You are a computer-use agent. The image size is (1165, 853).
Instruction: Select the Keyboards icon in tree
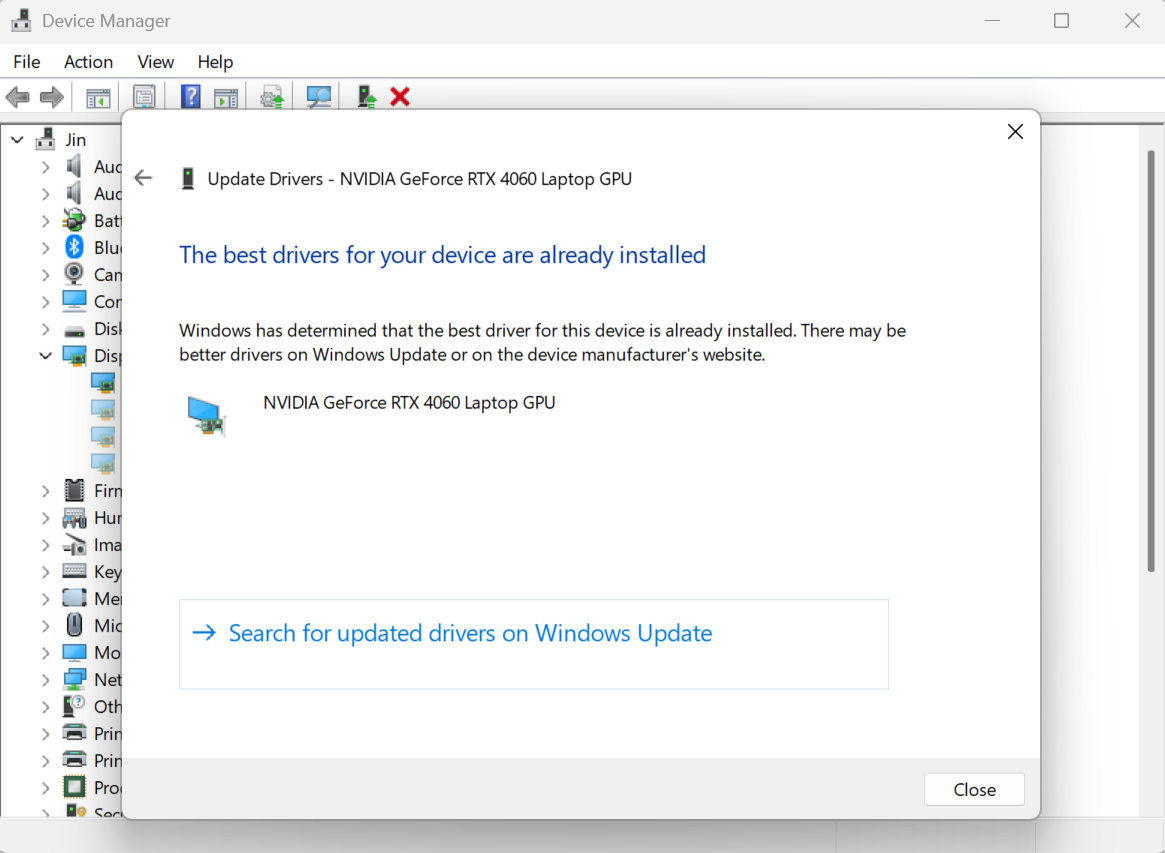(x=74, y=571)
